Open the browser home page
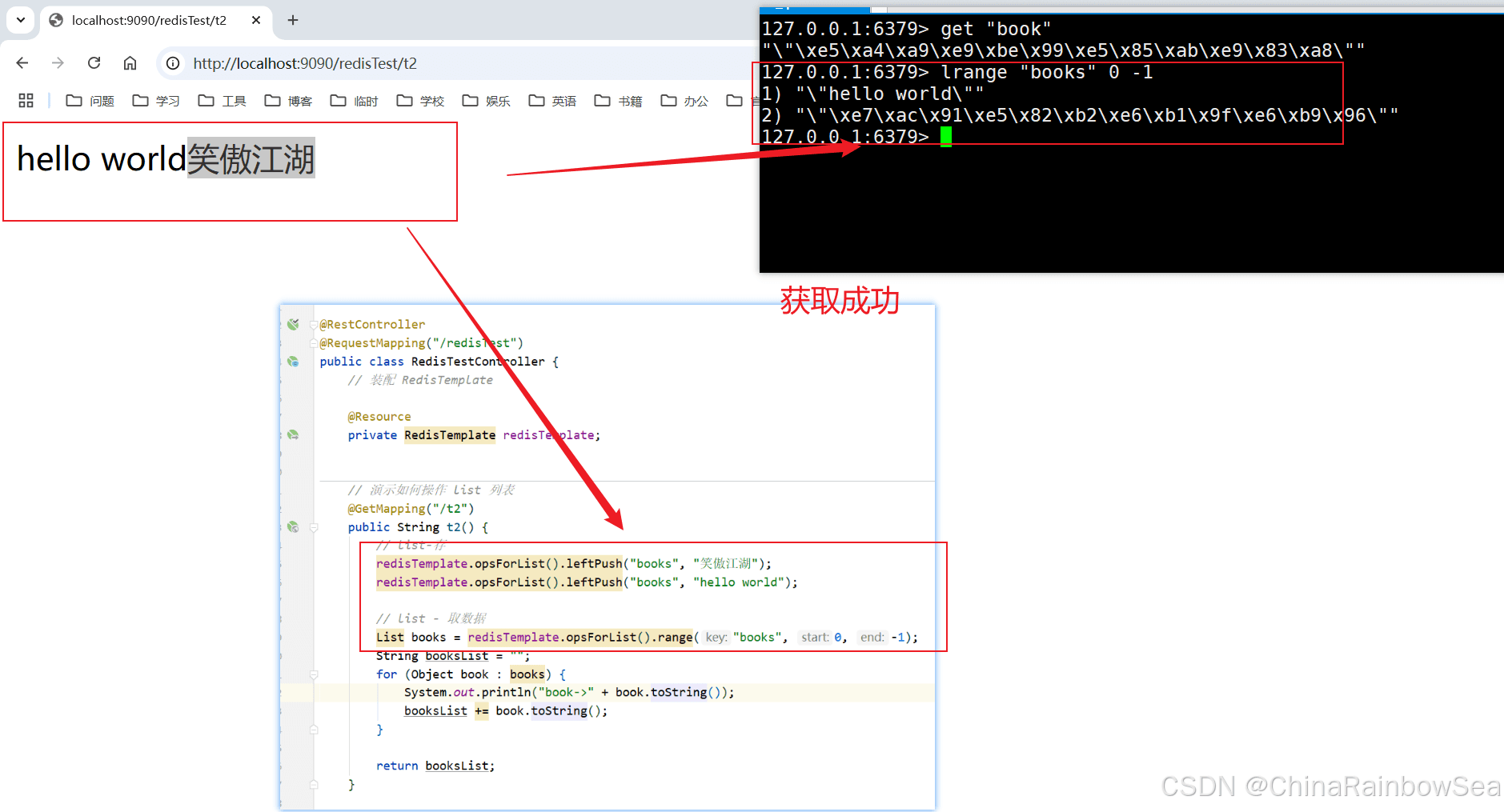 (x=130, y=63)
